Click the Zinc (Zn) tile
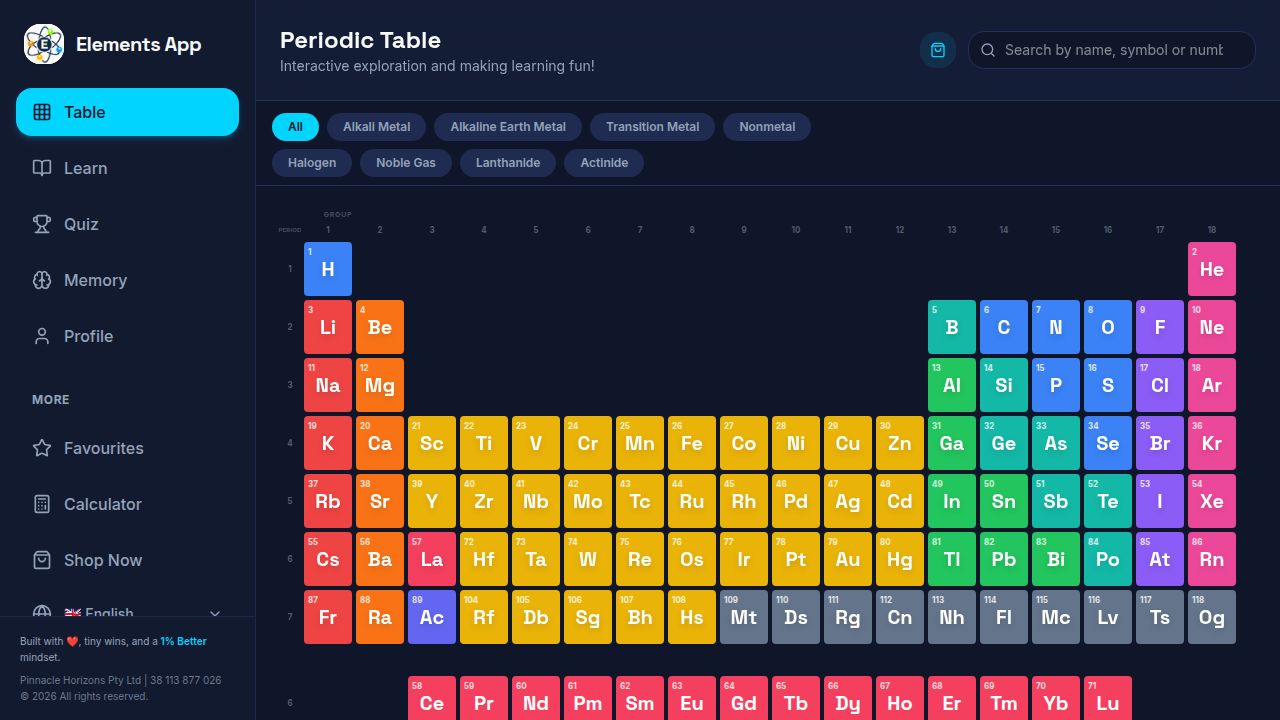This screenshot has width=1280, height=720. click(900, 443)
